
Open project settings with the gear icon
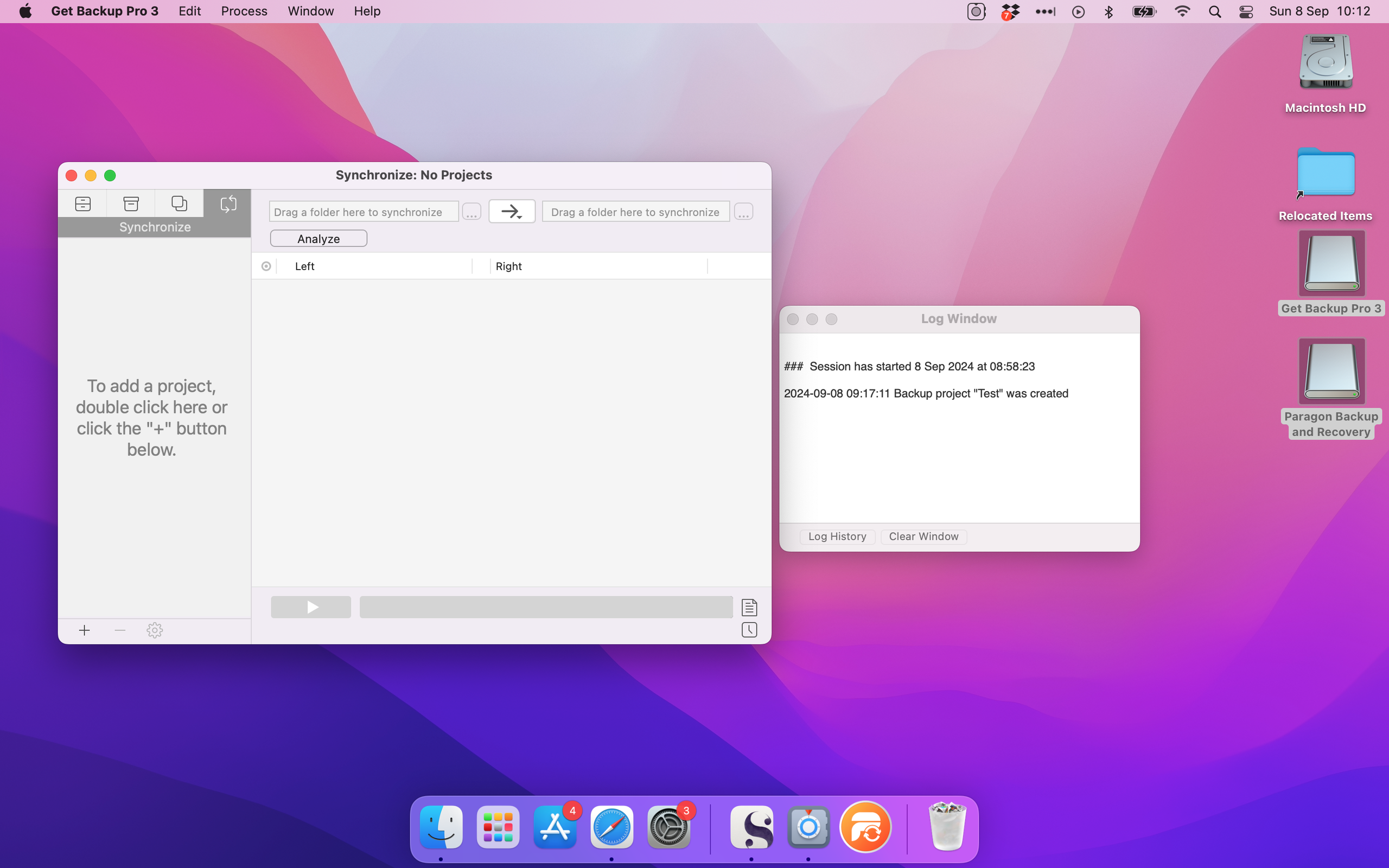pyautogui.click(x=155, y=630)
